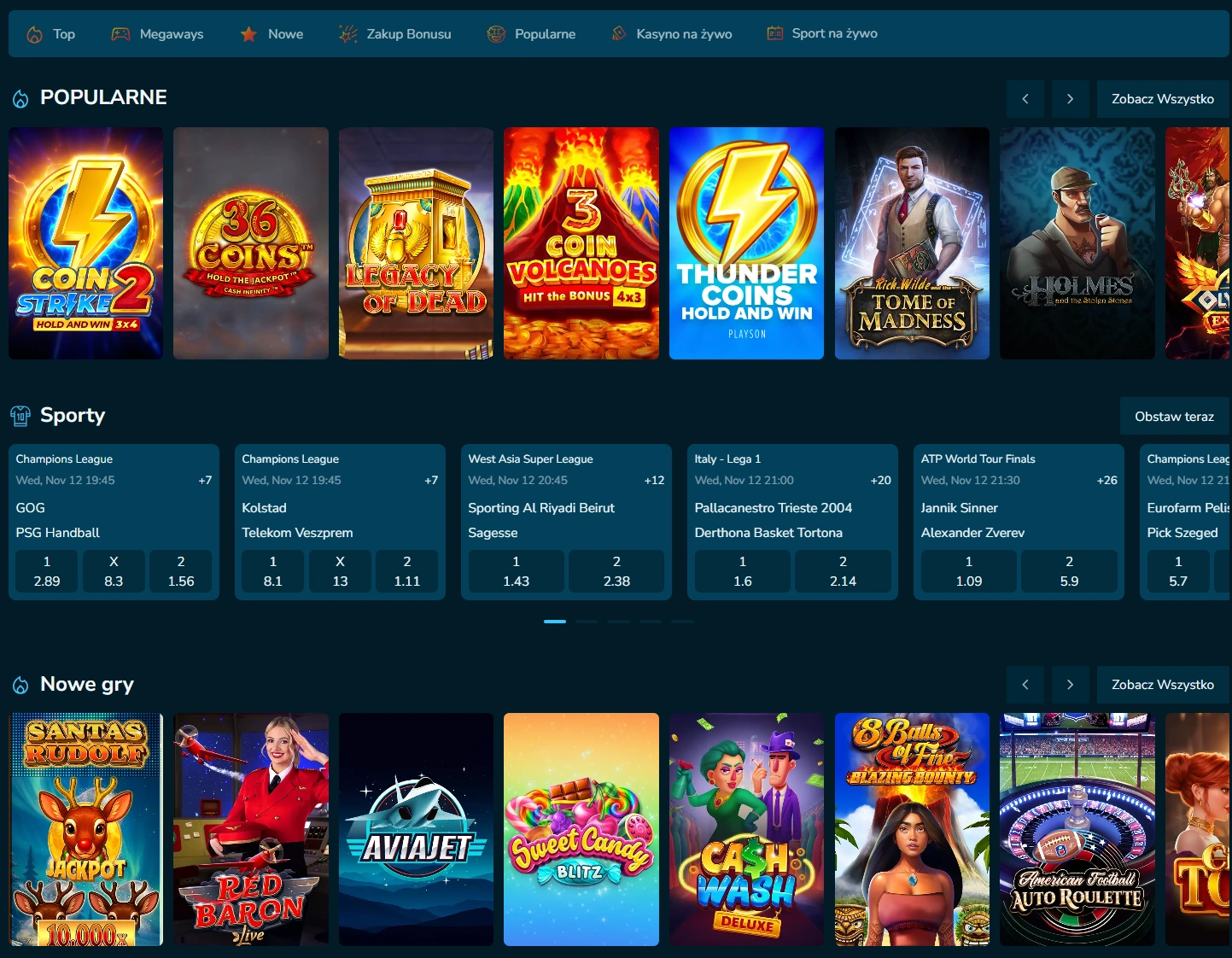
Task: Click the Zakup Bonusu sparkle icon
Action: pos(347,34)
